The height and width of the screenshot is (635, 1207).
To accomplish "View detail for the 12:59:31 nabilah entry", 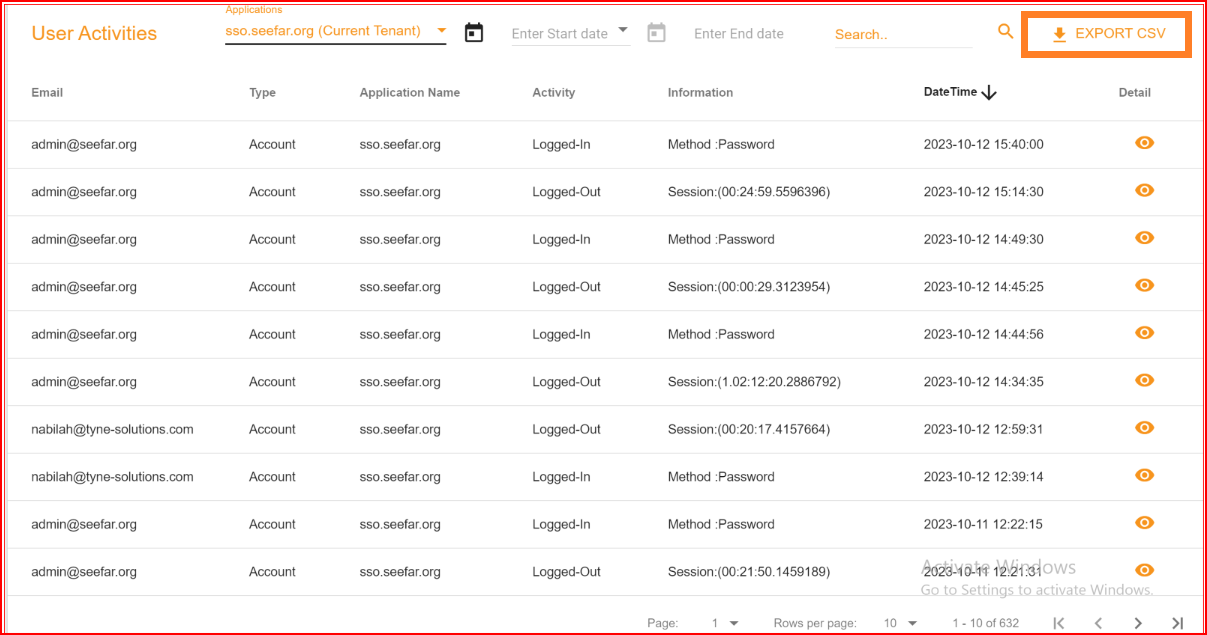I will click(x=1145, y=428).
